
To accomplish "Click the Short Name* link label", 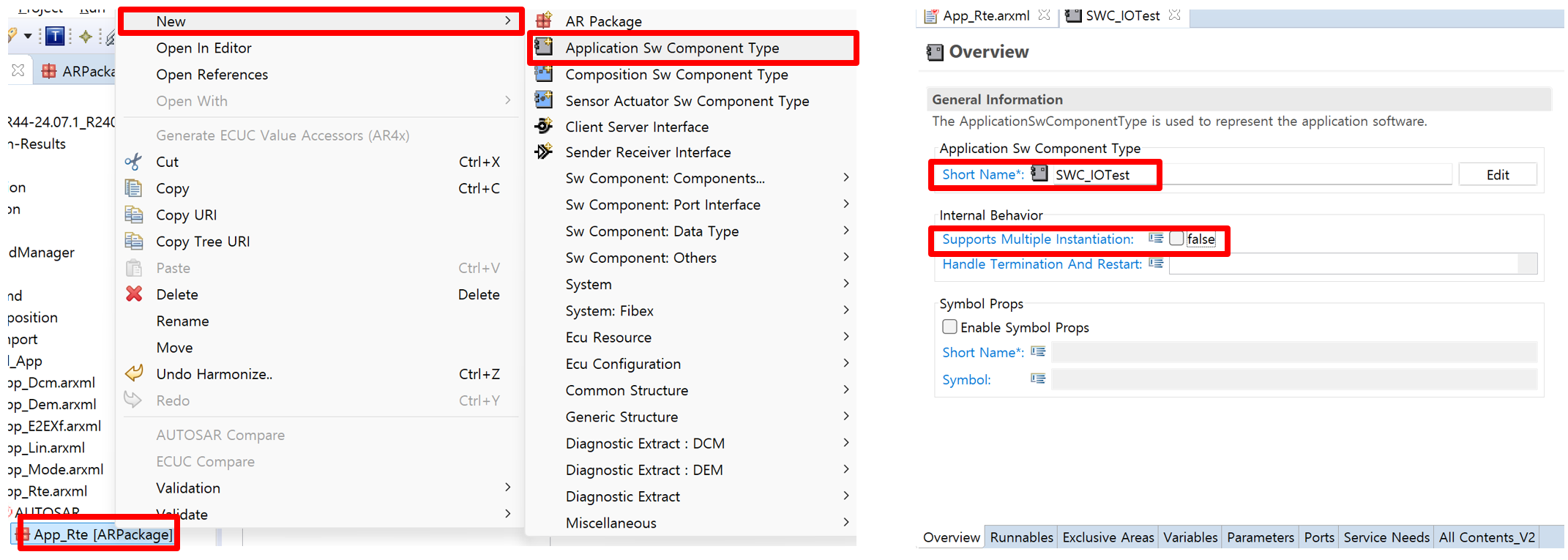I will [982, 174].
